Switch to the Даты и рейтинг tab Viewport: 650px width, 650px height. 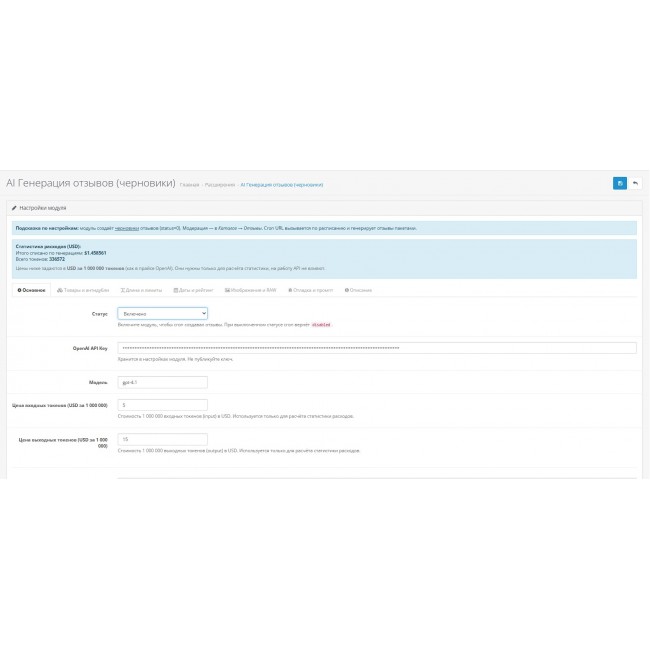point(196,290)
